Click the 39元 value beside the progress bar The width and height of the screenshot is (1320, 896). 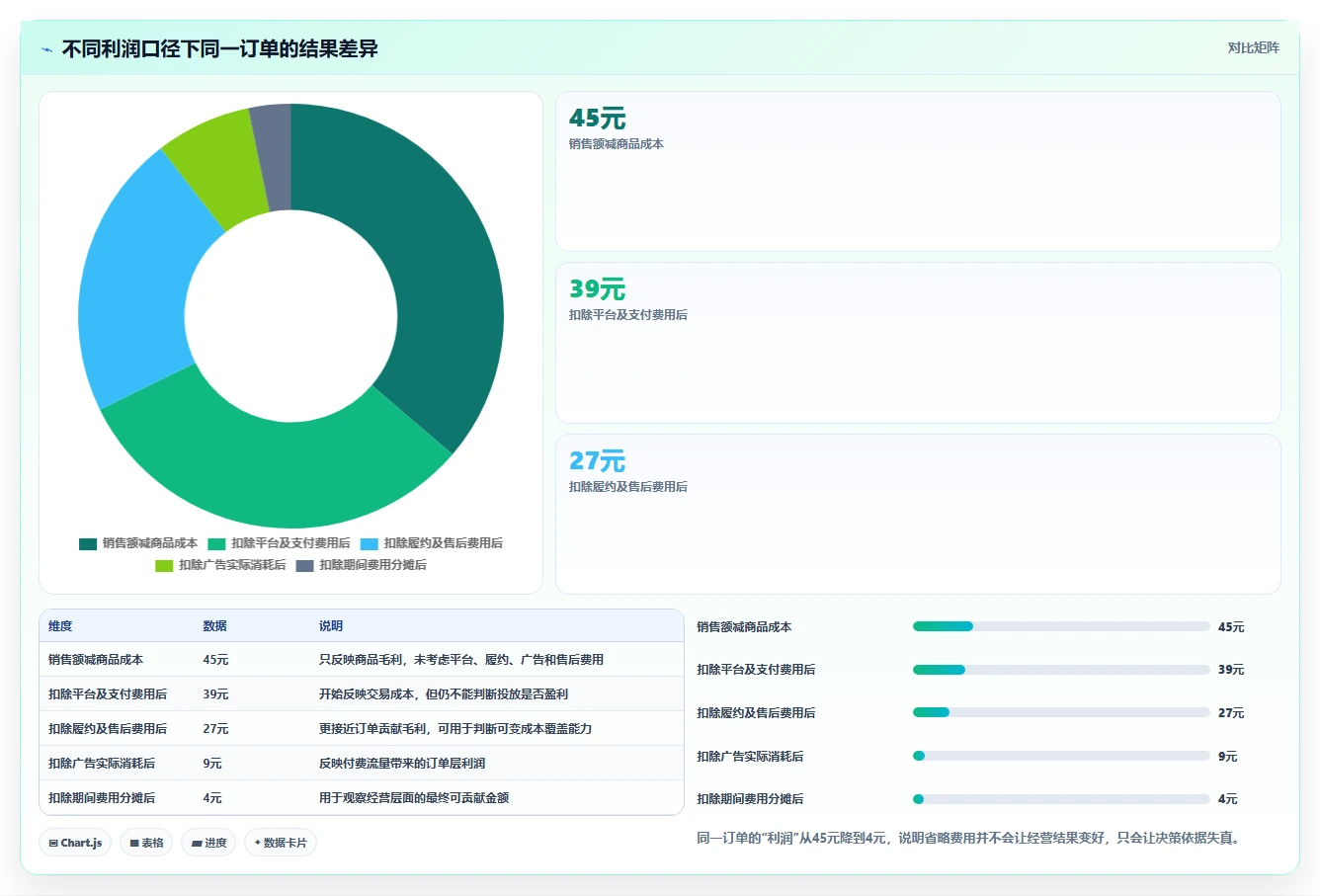click(x=1231, y=670)
